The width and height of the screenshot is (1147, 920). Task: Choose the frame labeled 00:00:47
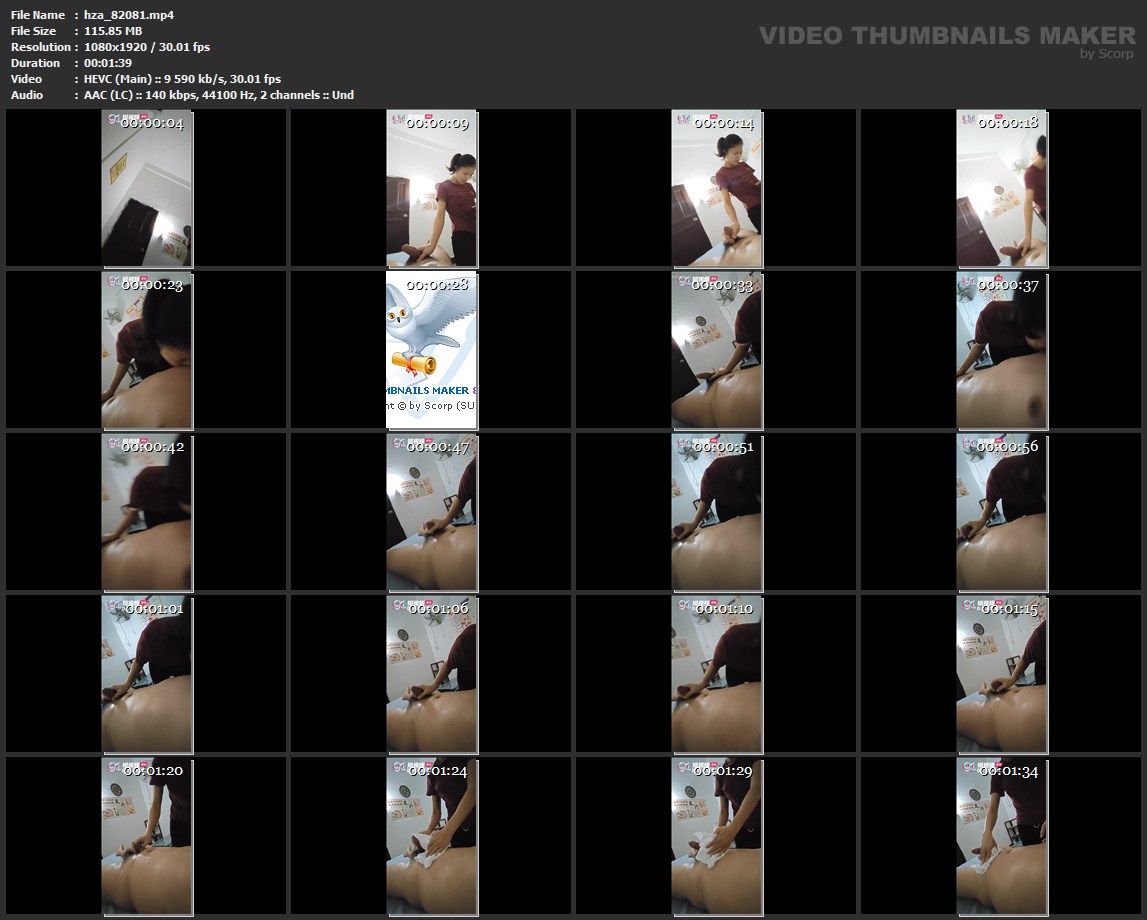point(432,512)
